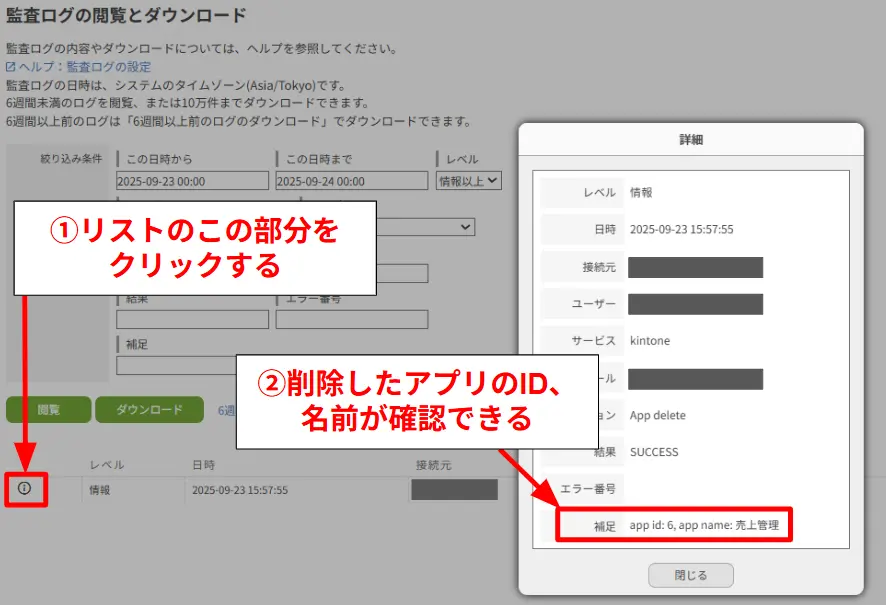Screen dimensions: 886x605
Task: Click the info icon in the log row
Action: [x=25, y=489]
